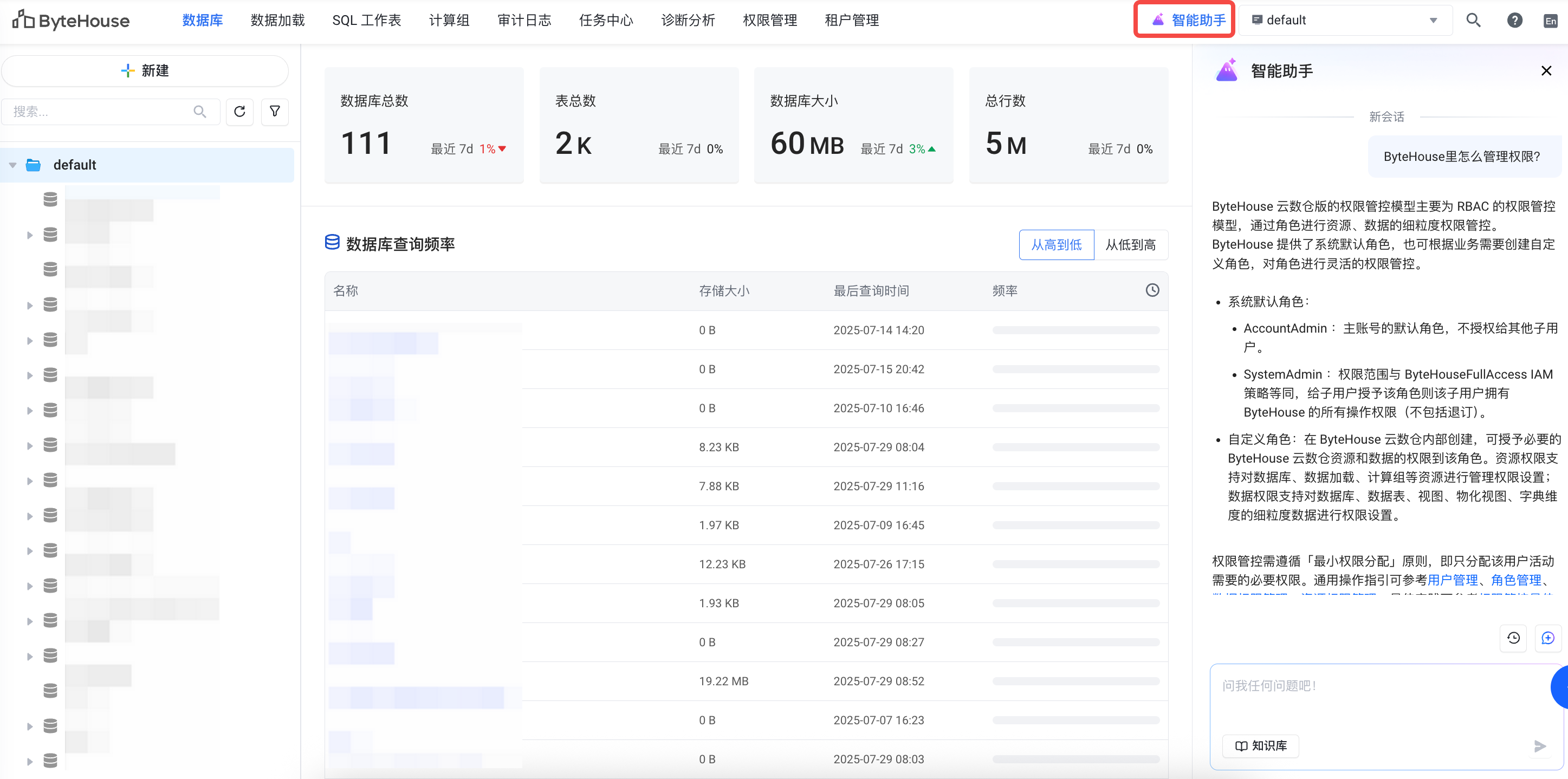Open the SQL 工作表 tab

click(366, 20)
